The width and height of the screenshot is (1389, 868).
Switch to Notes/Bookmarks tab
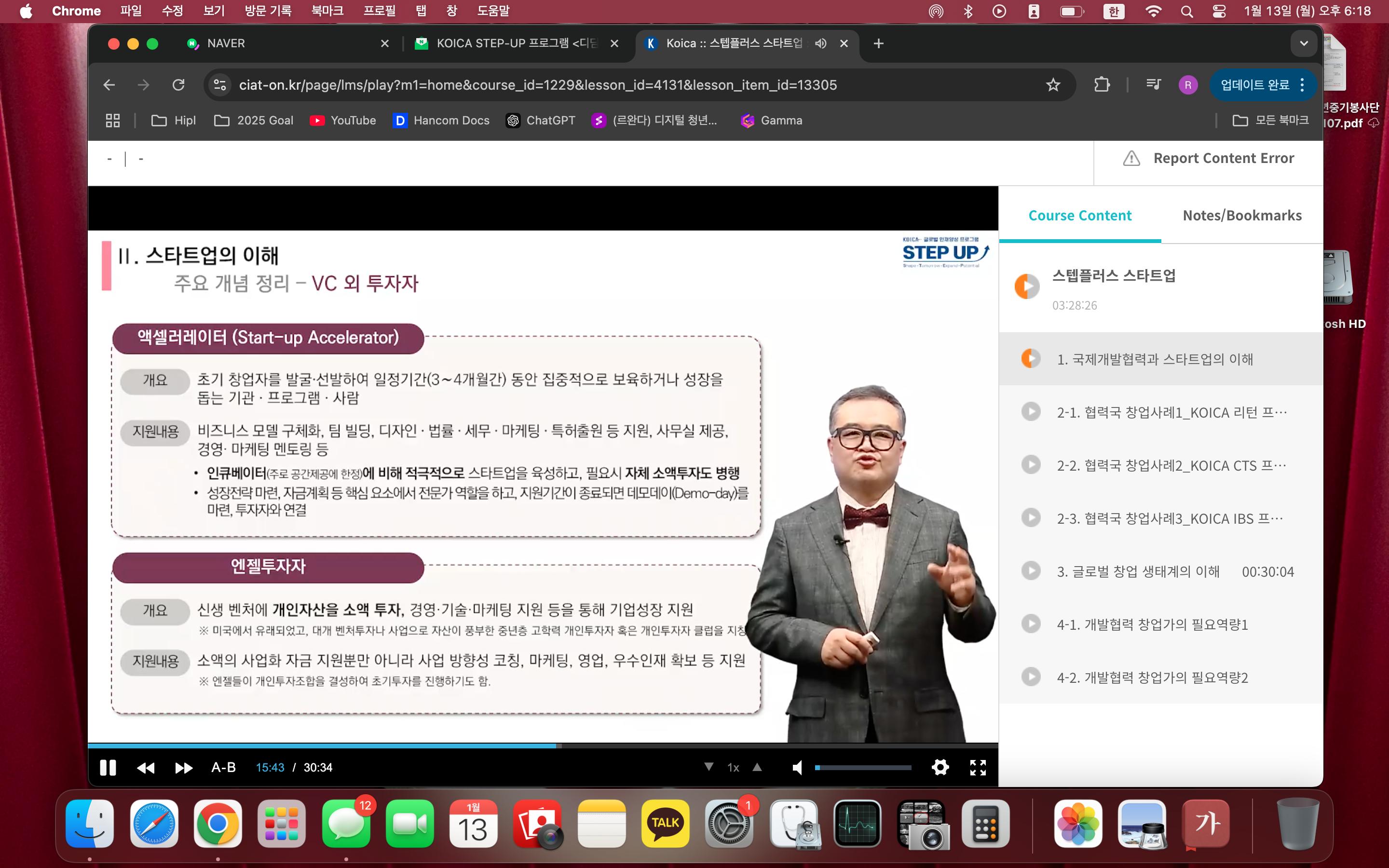click(1242, 215)
